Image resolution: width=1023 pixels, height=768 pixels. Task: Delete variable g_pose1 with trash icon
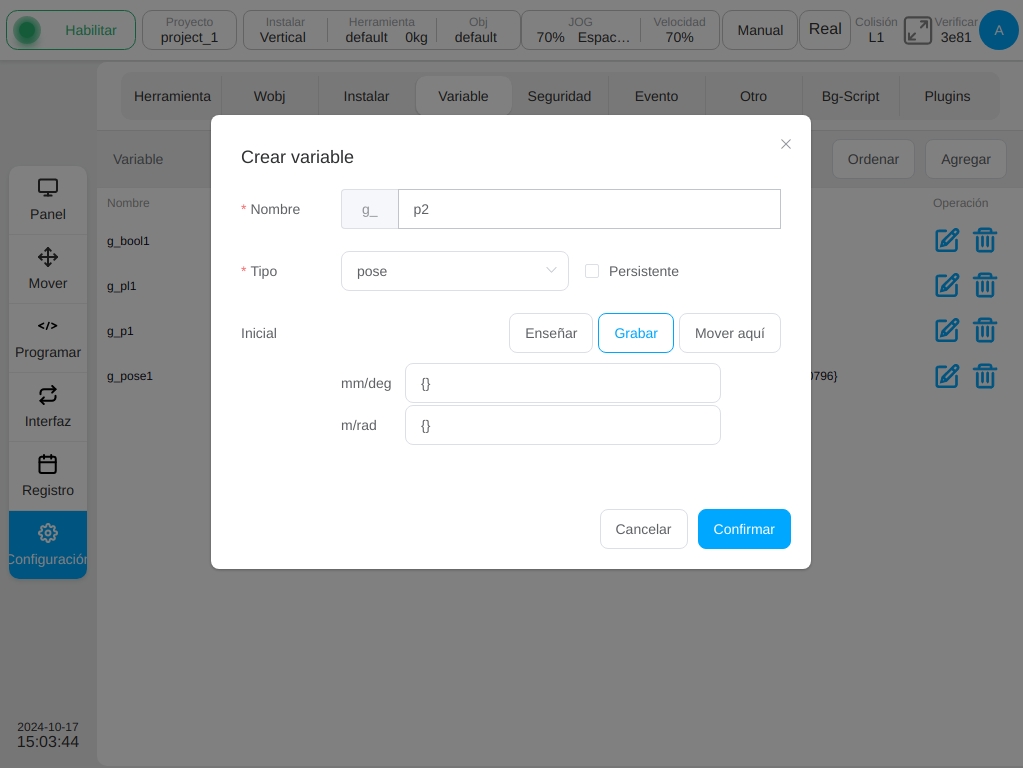click(985, 376)
